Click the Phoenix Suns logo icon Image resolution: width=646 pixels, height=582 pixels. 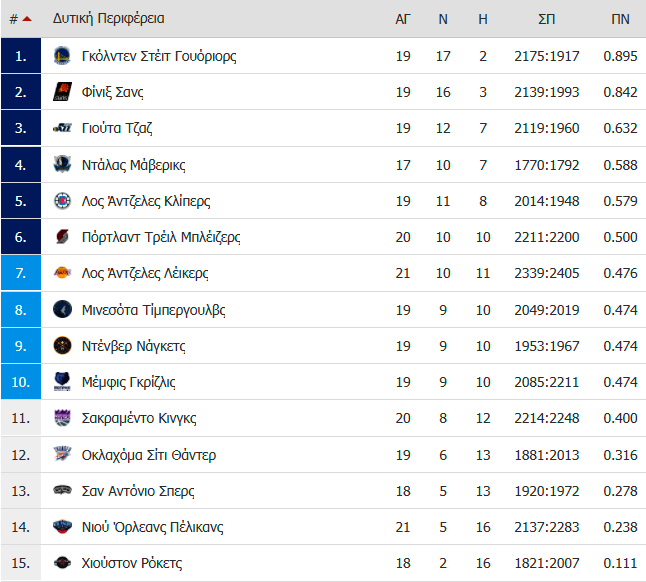(x=62, y=92)
